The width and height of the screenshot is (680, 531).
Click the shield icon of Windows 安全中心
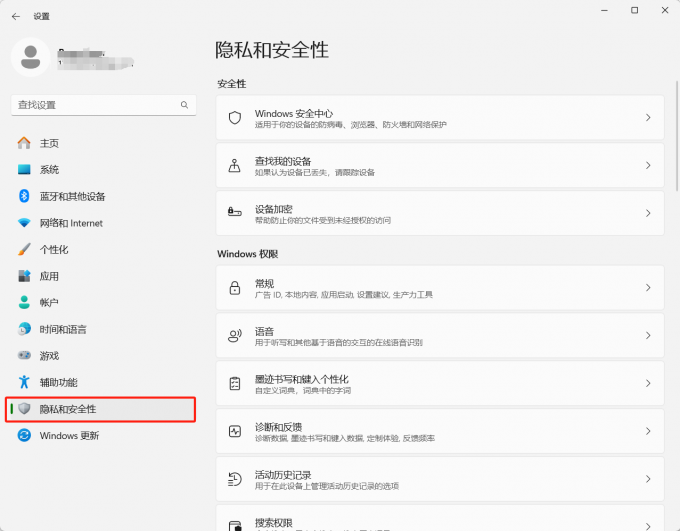235,118
